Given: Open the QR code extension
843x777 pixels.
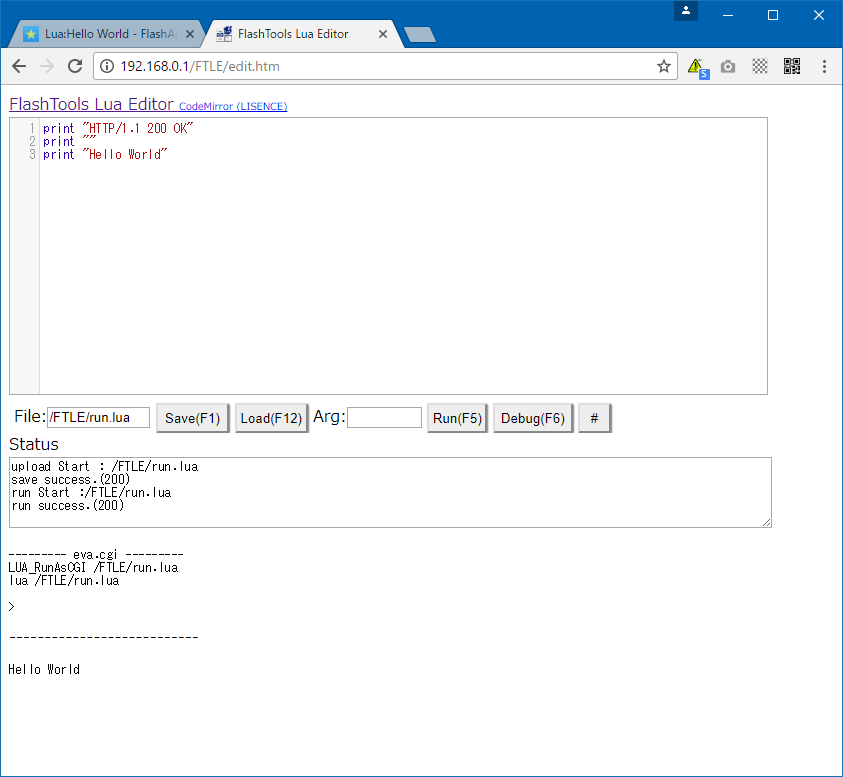Looking at the screenshot, I should 792,66.
